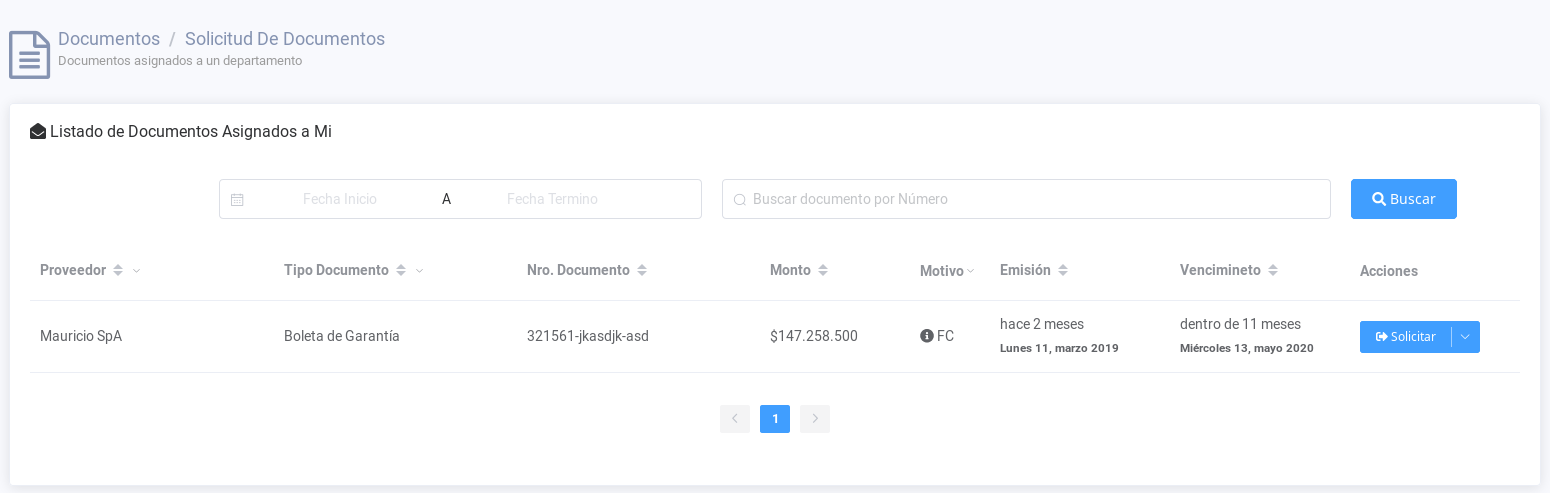Sort by Vencimineto column arrows
Viewport: 1550px width, 493px height.
(x=1273, y=271)
